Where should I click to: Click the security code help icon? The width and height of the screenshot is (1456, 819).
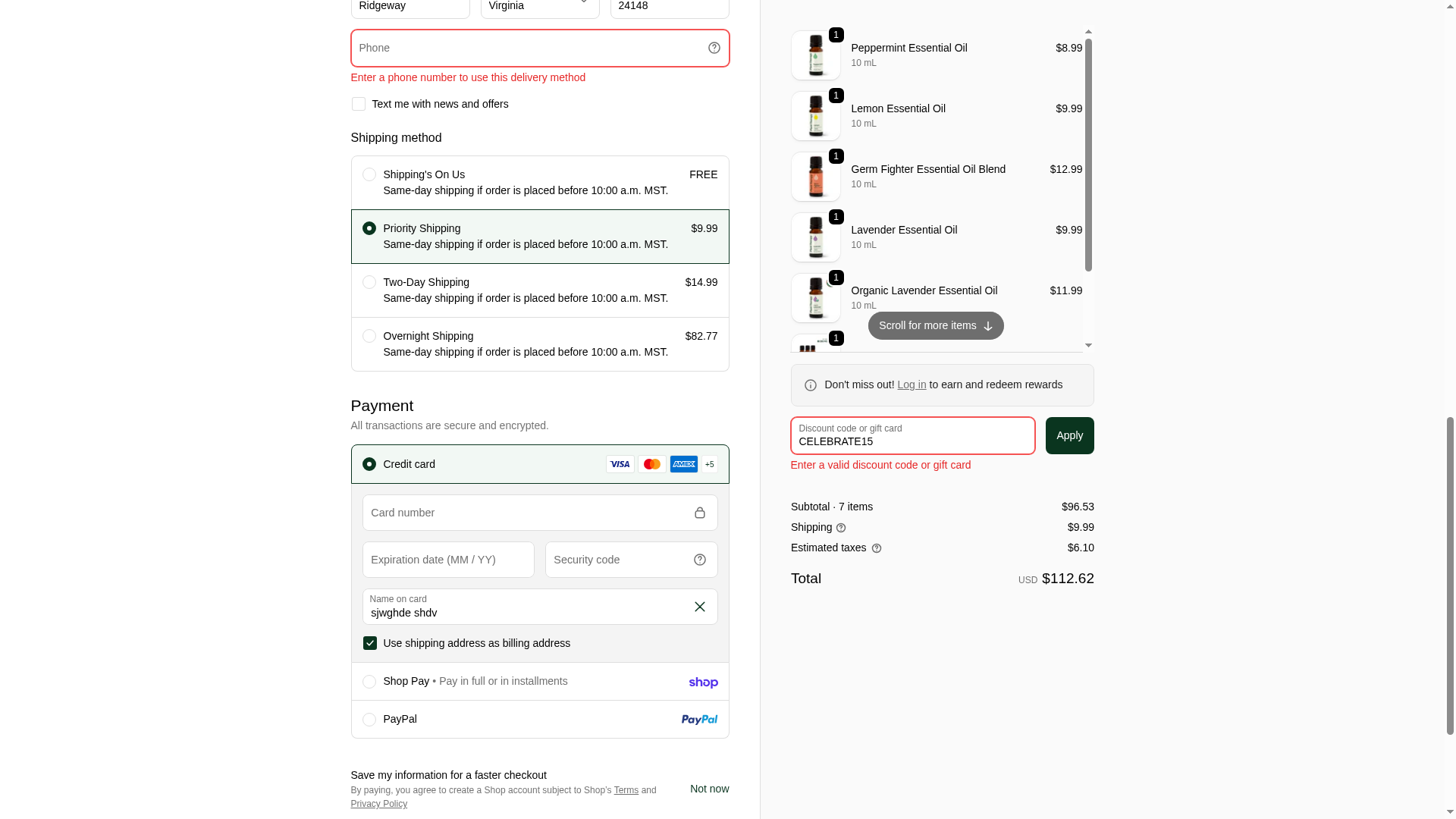(699, 560)
